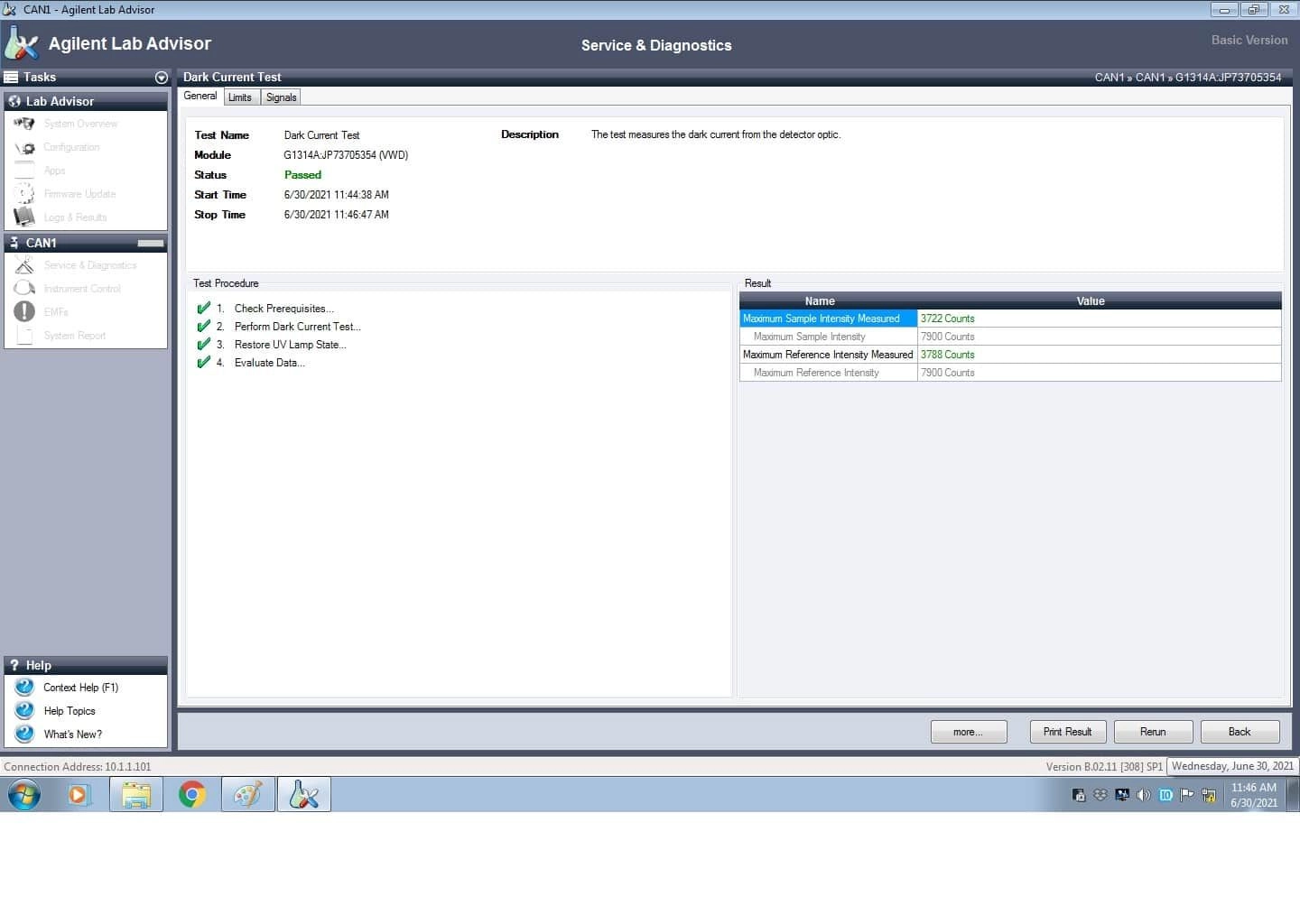The width and height of the screenshot is (1300, 924).
Task: Open Context Help (F1) link
Action: pos(81,688)
